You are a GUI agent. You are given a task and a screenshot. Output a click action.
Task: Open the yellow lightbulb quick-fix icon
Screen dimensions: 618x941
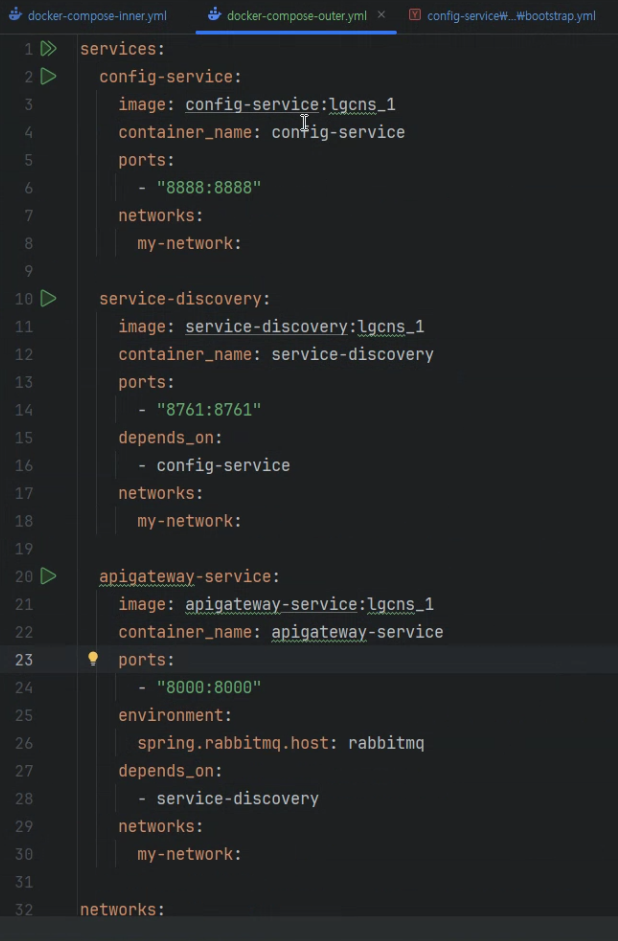coord(93,659)
